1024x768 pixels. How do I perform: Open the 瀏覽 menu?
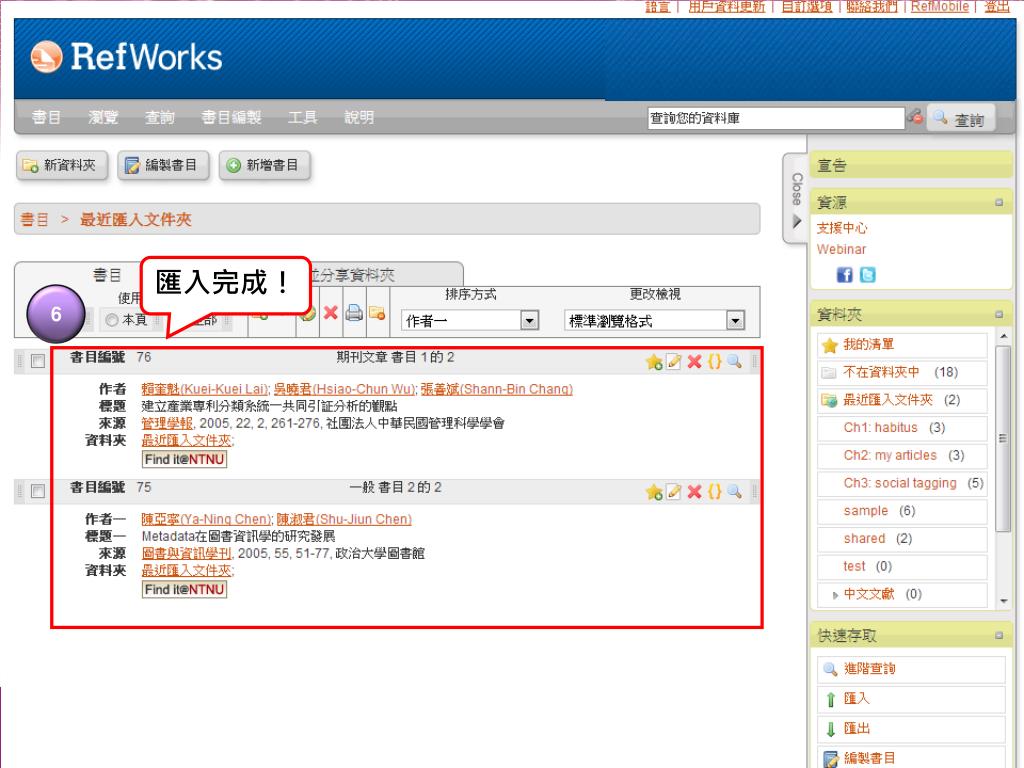[103, 118]
